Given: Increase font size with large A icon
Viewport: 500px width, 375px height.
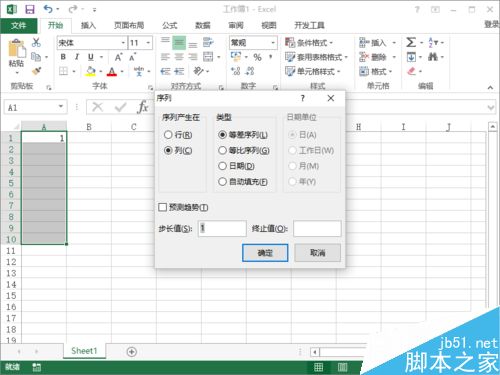Looking at the screenshot, I should click(x=118, y=57).
